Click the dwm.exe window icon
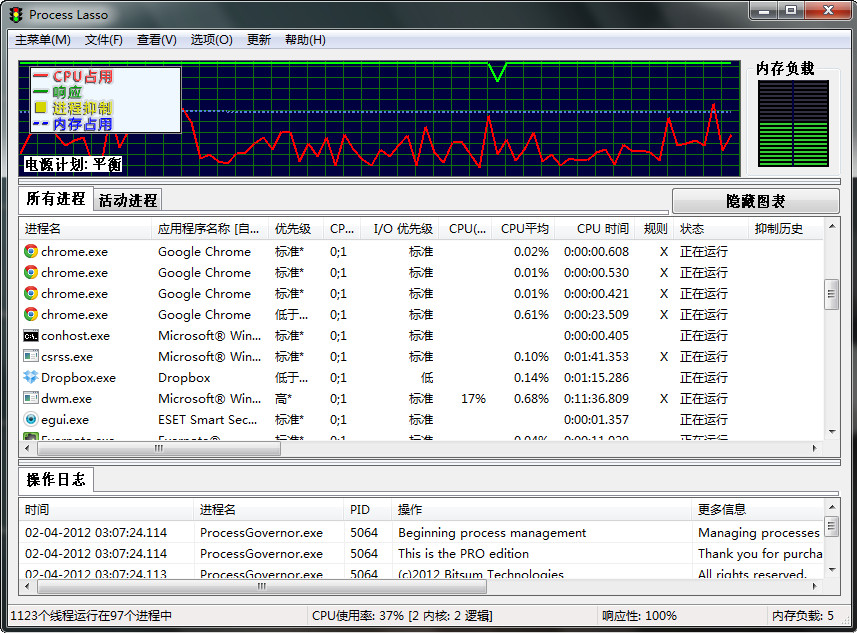The height and width of the screenshot is (633, 857). (31, 398)
